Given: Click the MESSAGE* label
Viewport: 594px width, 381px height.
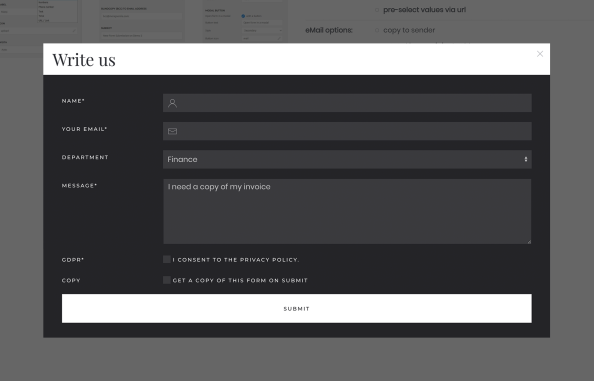Looking at the screenshot, I should (80, 186).
